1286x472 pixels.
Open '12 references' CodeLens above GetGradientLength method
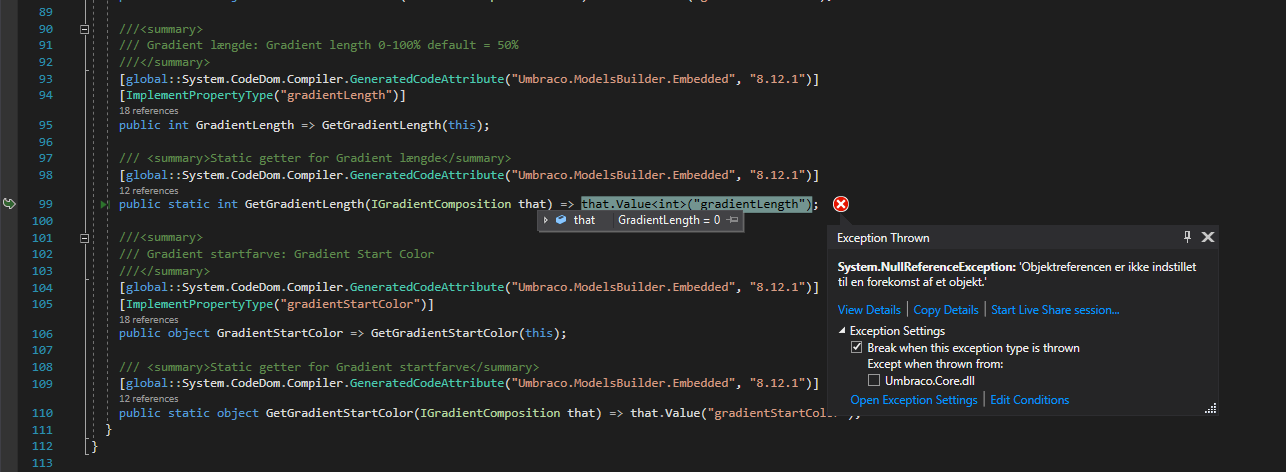tap(149, 190)
